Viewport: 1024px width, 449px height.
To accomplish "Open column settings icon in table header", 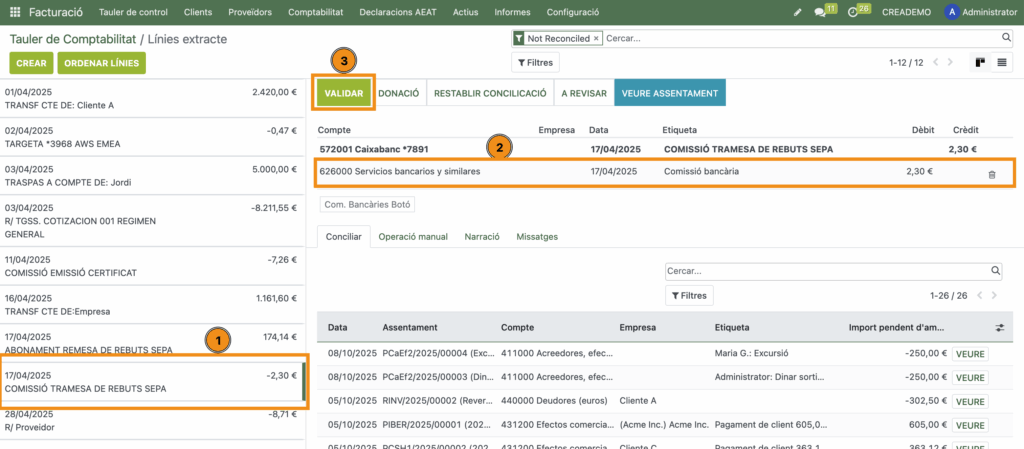I will click(x=1000, y=327).
